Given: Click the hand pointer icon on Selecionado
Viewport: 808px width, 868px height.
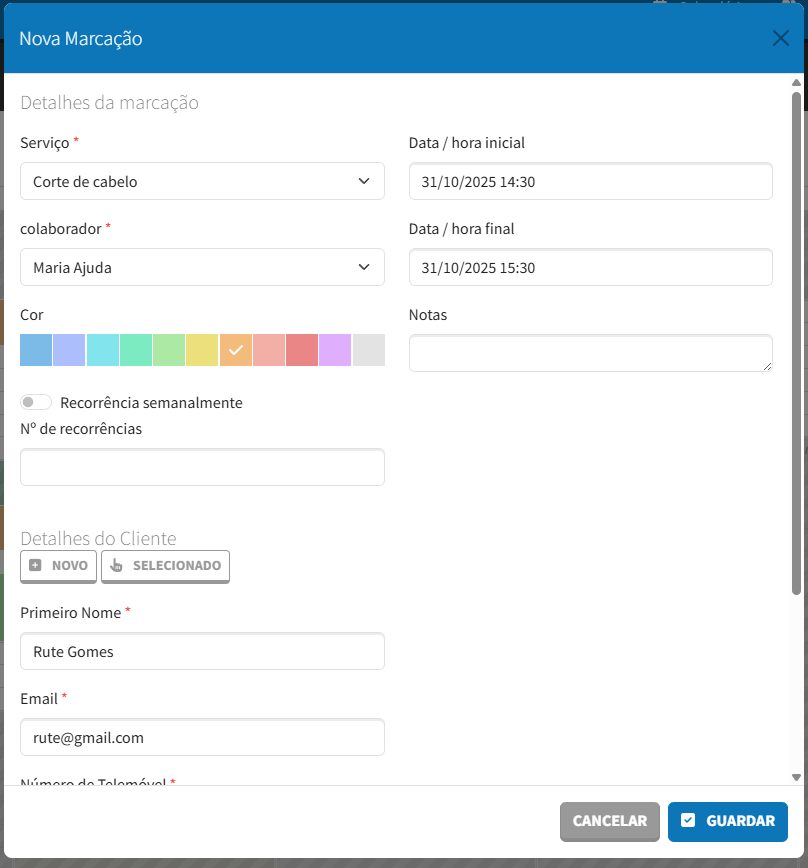Looking at the screenshot, I should (x=116, y=565).
